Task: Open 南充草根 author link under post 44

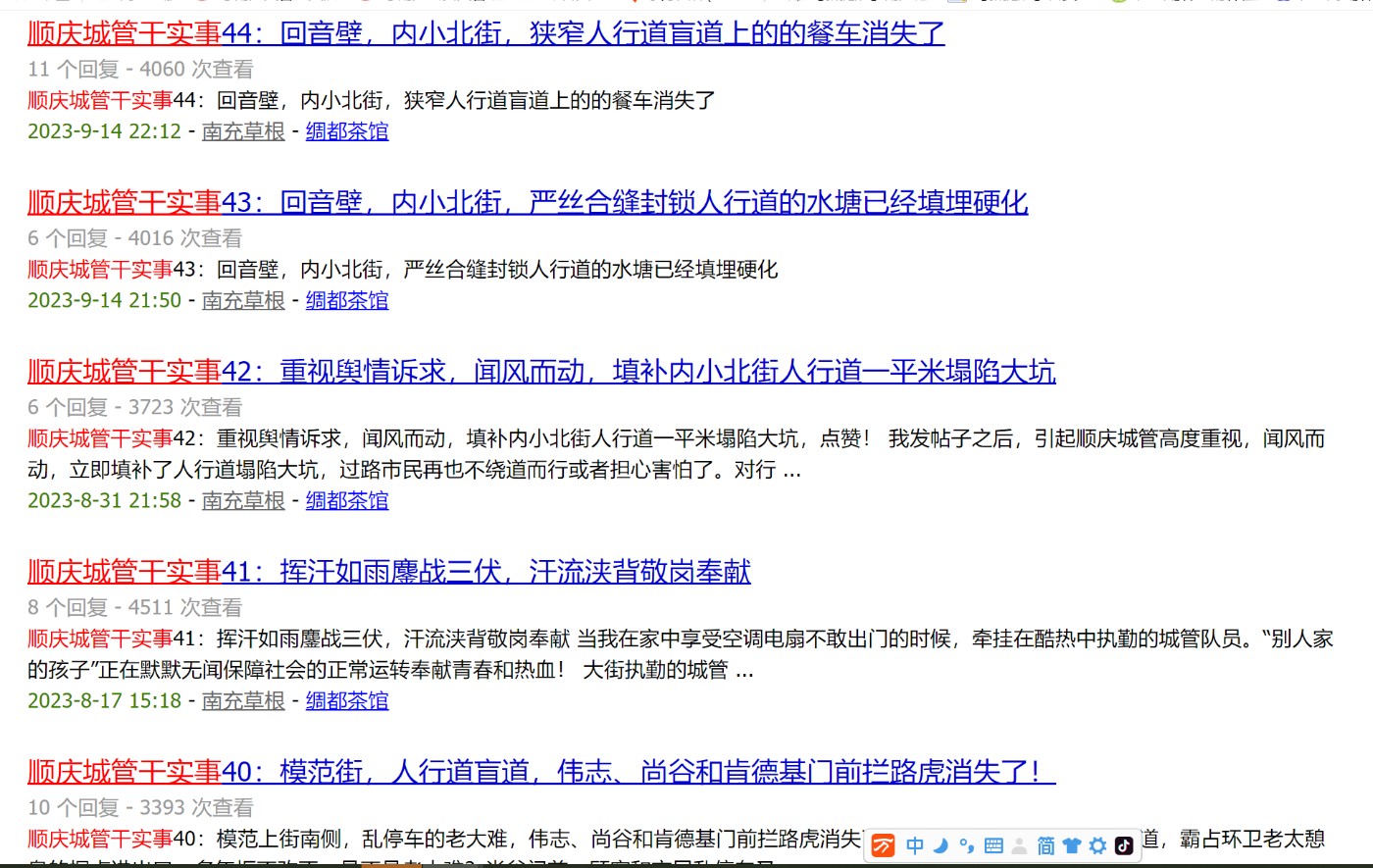Action: point(243,131)
